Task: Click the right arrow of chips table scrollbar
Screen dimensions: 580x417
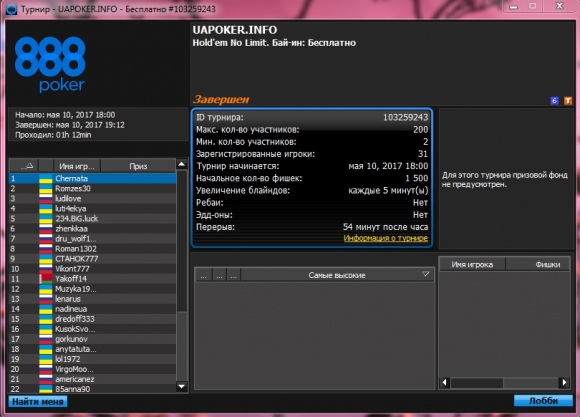Action: pos(564,382)
